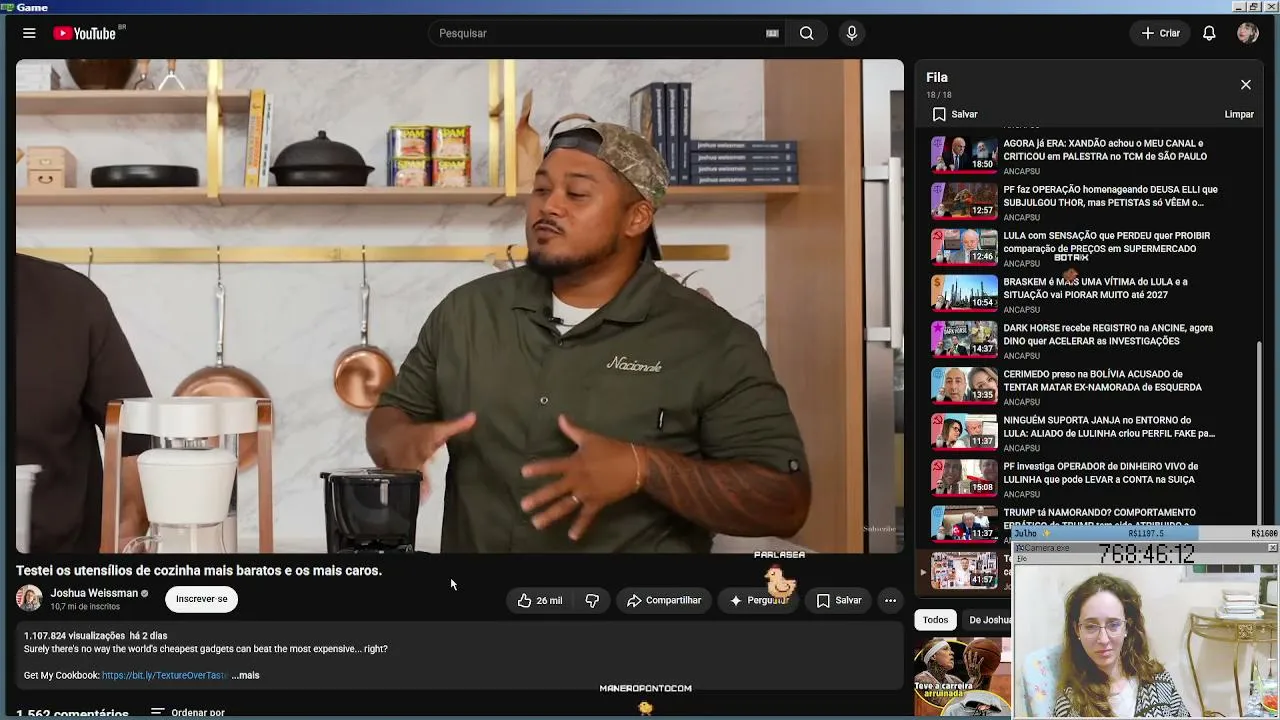Clear the queue with Limpar
The image size is (1280, 720).
1239,114
